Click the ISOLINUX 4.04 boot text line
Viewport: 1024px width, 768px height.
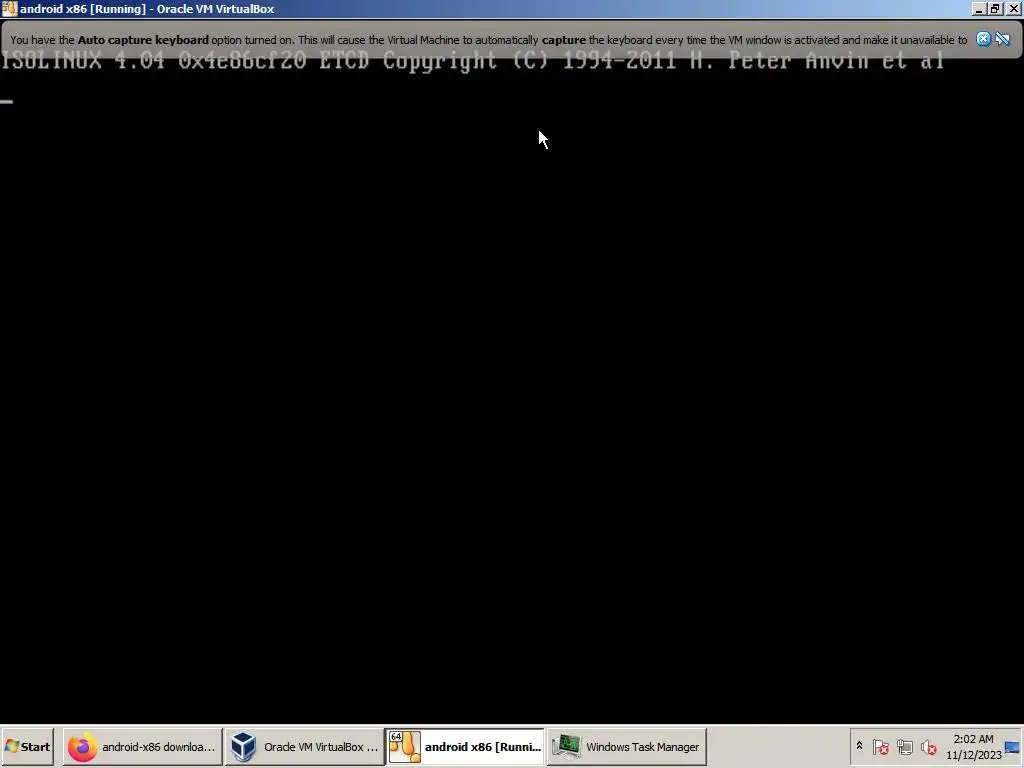473,61
